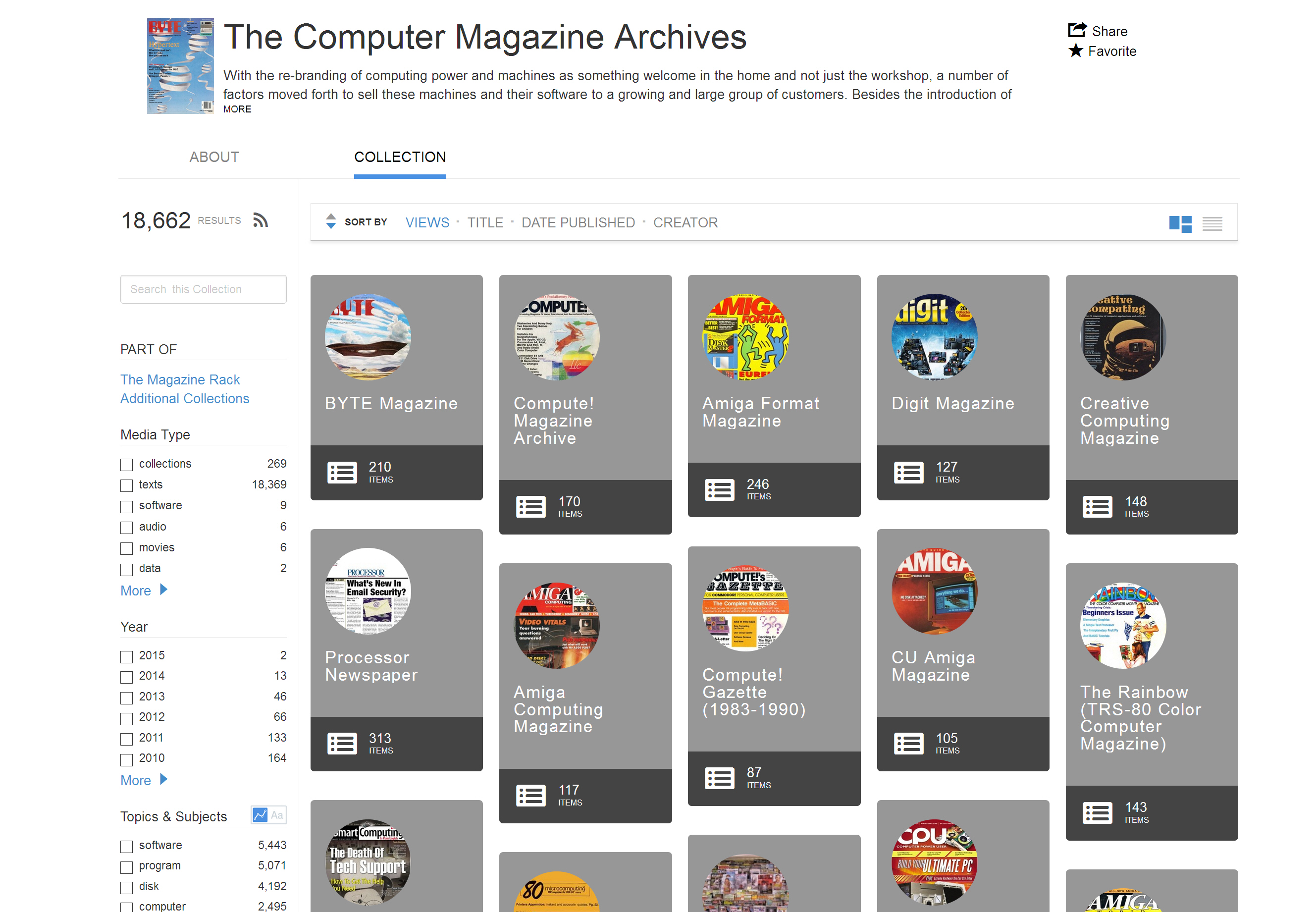Check the 2013 year checkbox
The width and height of the screenshot is (1316, 912).
click(126, 697)
